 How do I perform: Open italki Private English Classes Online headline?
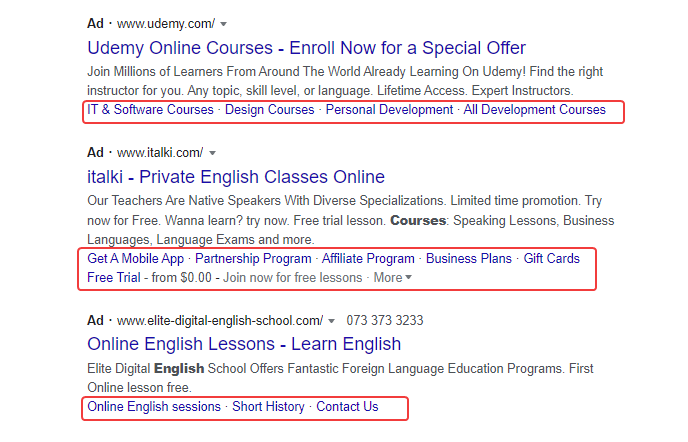pos(236,177)
